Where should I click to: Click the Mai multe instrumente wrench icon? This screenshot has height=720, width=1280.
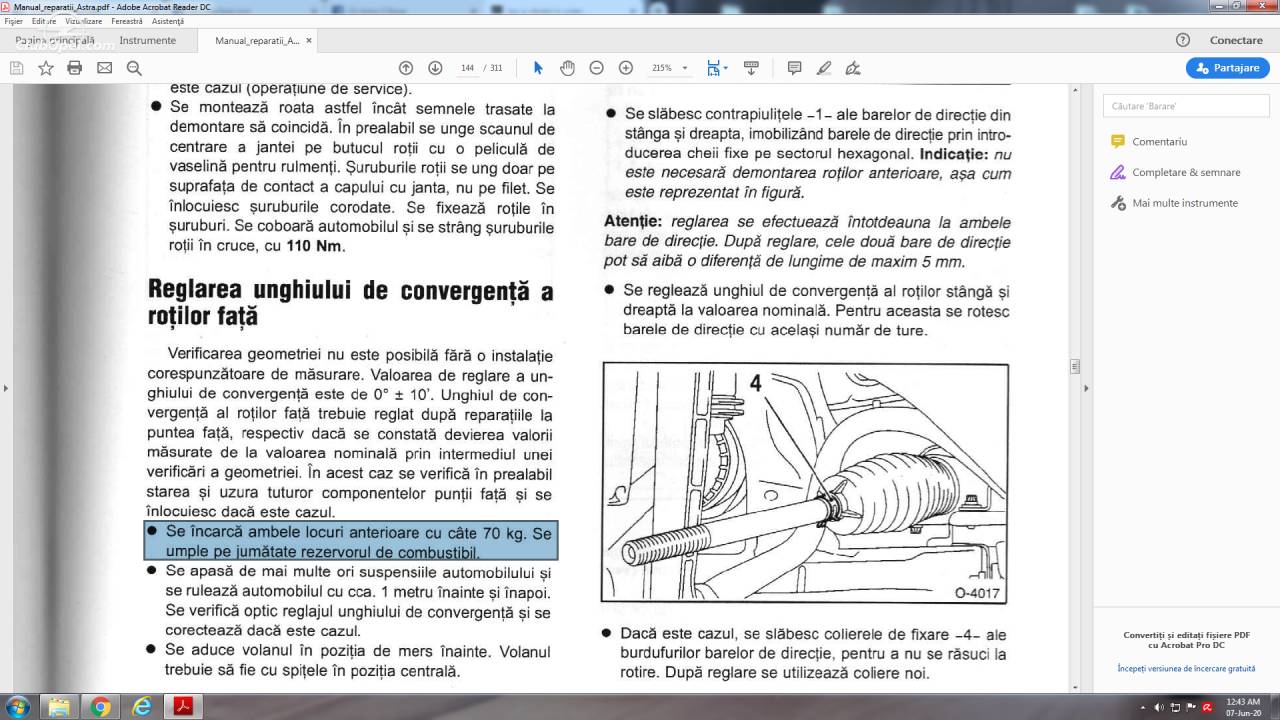pyautogui.click(x=1118, y=203)
